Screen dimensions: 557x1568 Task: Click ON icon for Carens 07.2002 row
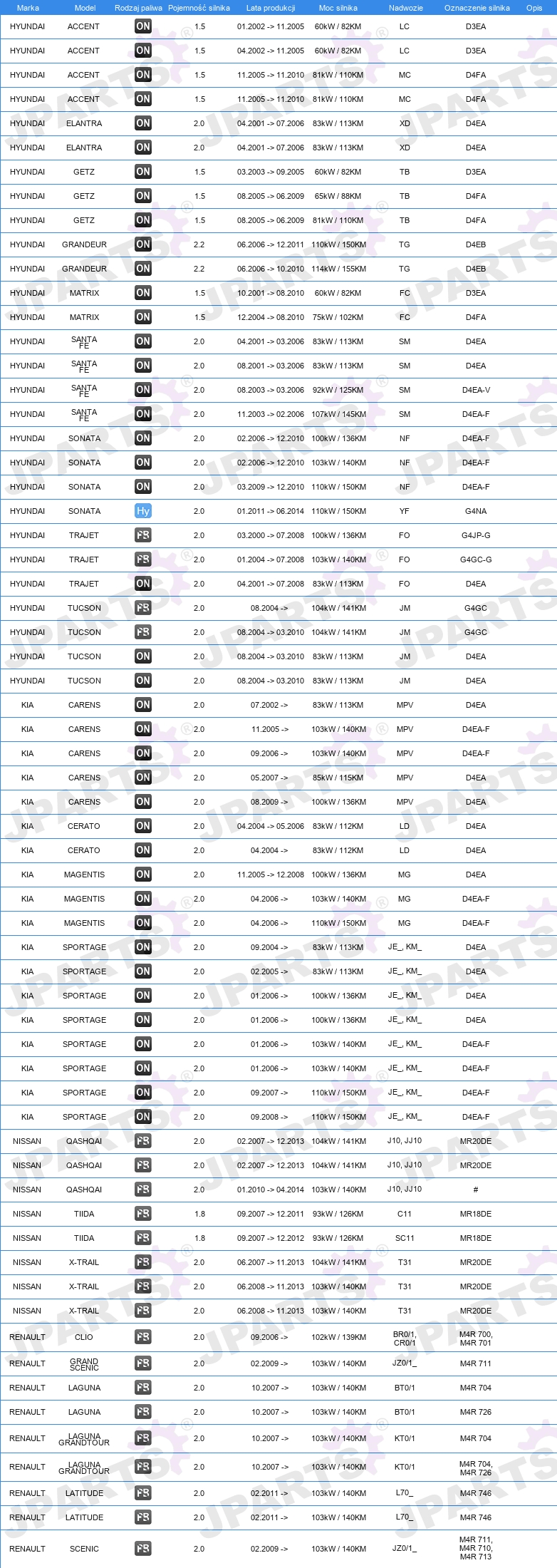pos(143,705)
